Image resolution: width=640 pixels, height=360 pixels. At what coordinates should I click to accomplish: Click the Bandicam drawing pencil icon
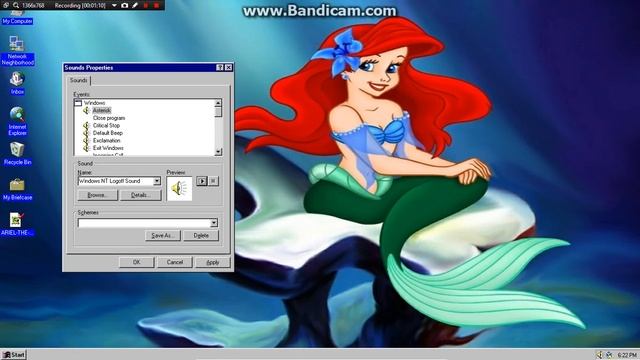[135, 5]
